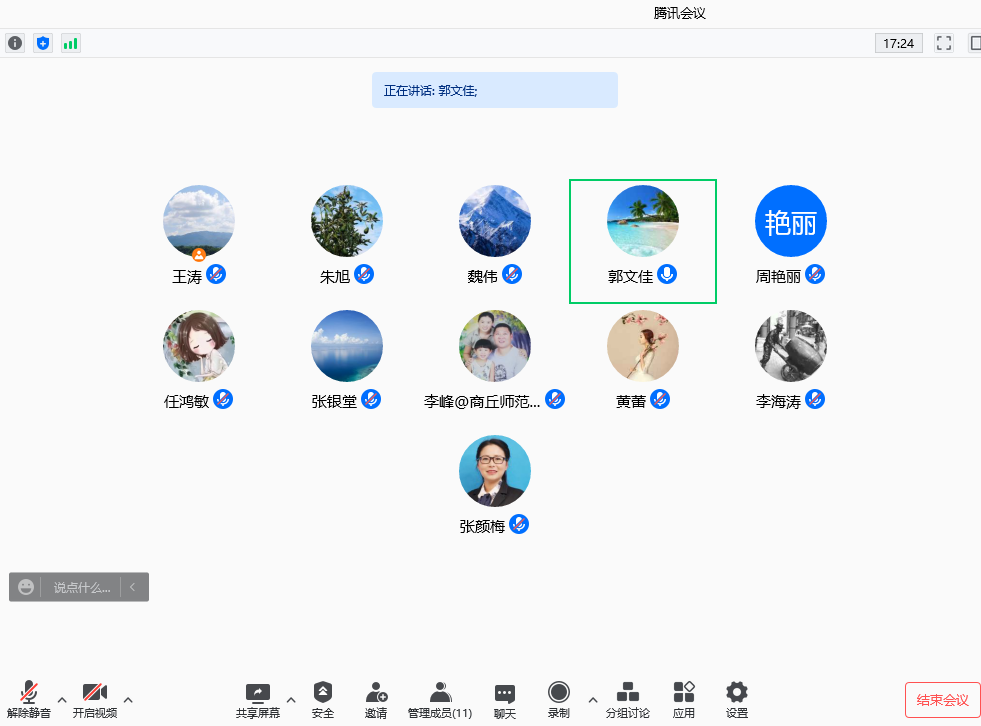Viewport: 981px width, 726px height.
Task: Toggle 开启视频 camera button
Action: click(94, 699)
